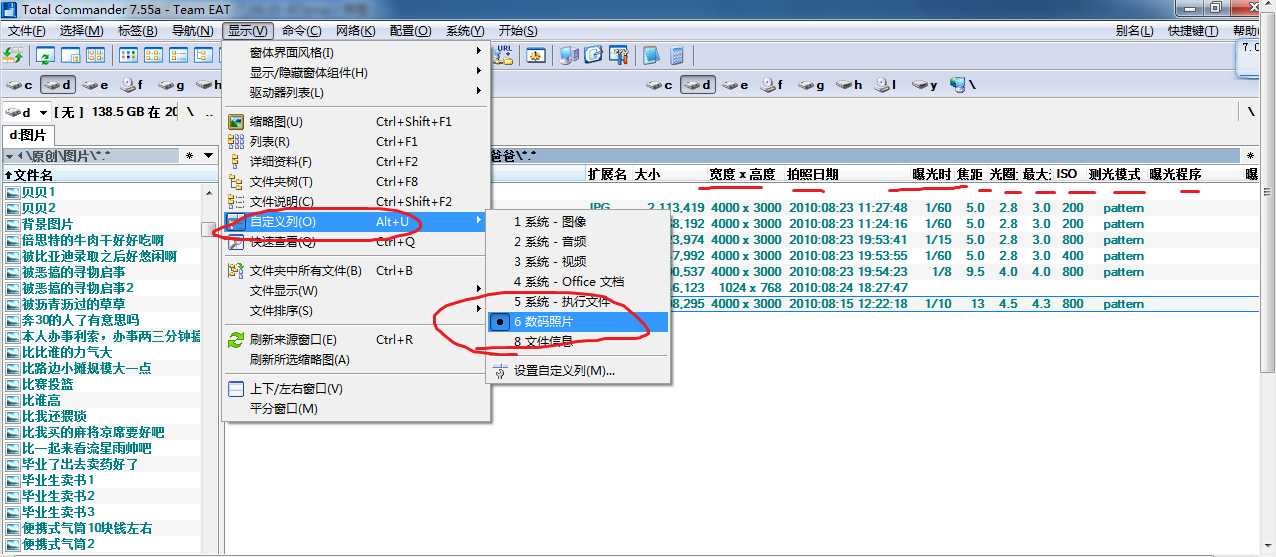Sort by ISO column header
This screenshot has width=1276, height=557.
pyautogui.click(x=1068, y=174)
